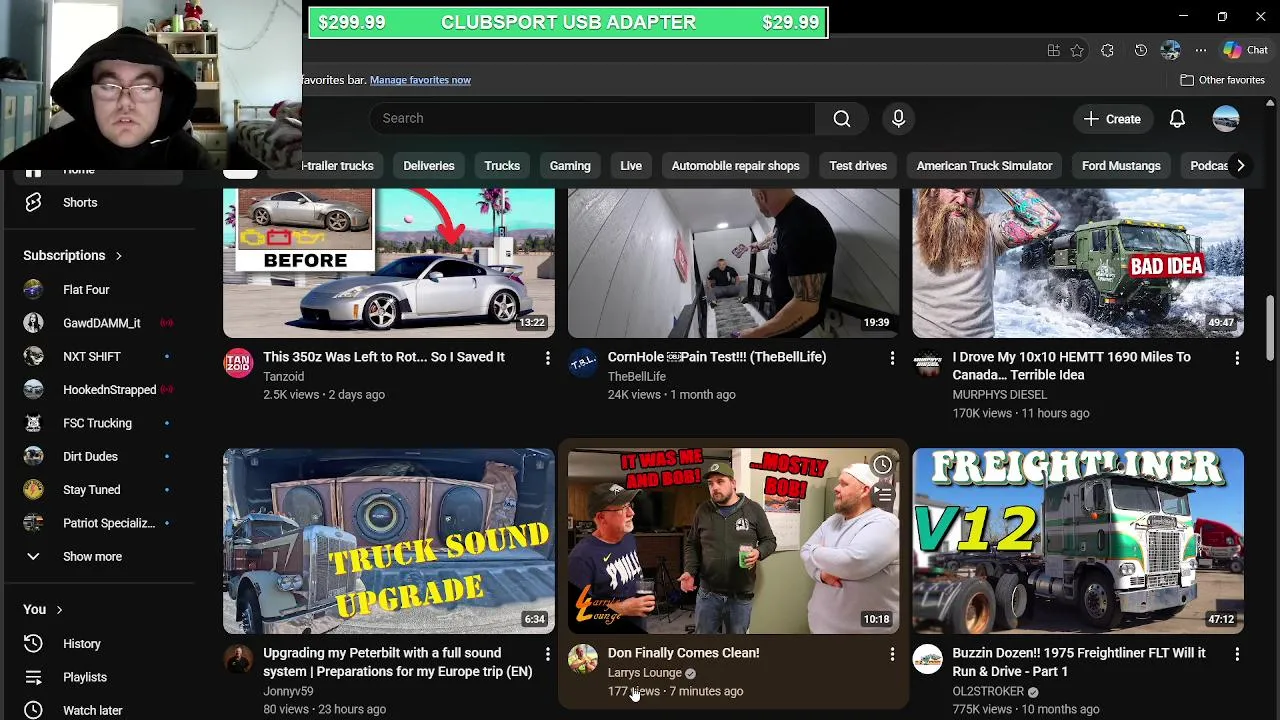The image size is (1280, 720).
Task: Open the account avatar menu
Action: 1226,119
